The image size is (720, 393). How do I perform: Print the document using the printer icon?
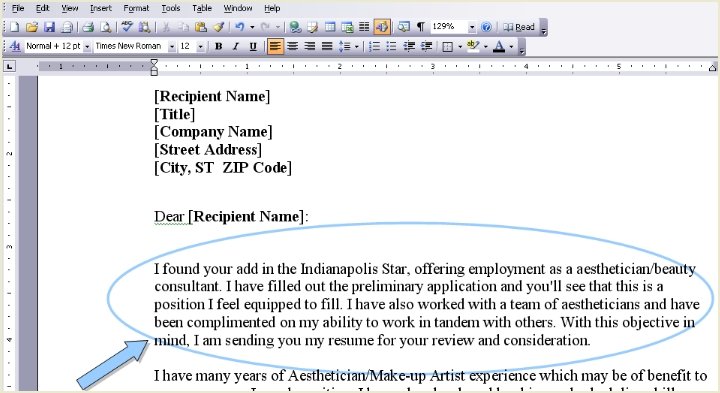coord(88,27)
